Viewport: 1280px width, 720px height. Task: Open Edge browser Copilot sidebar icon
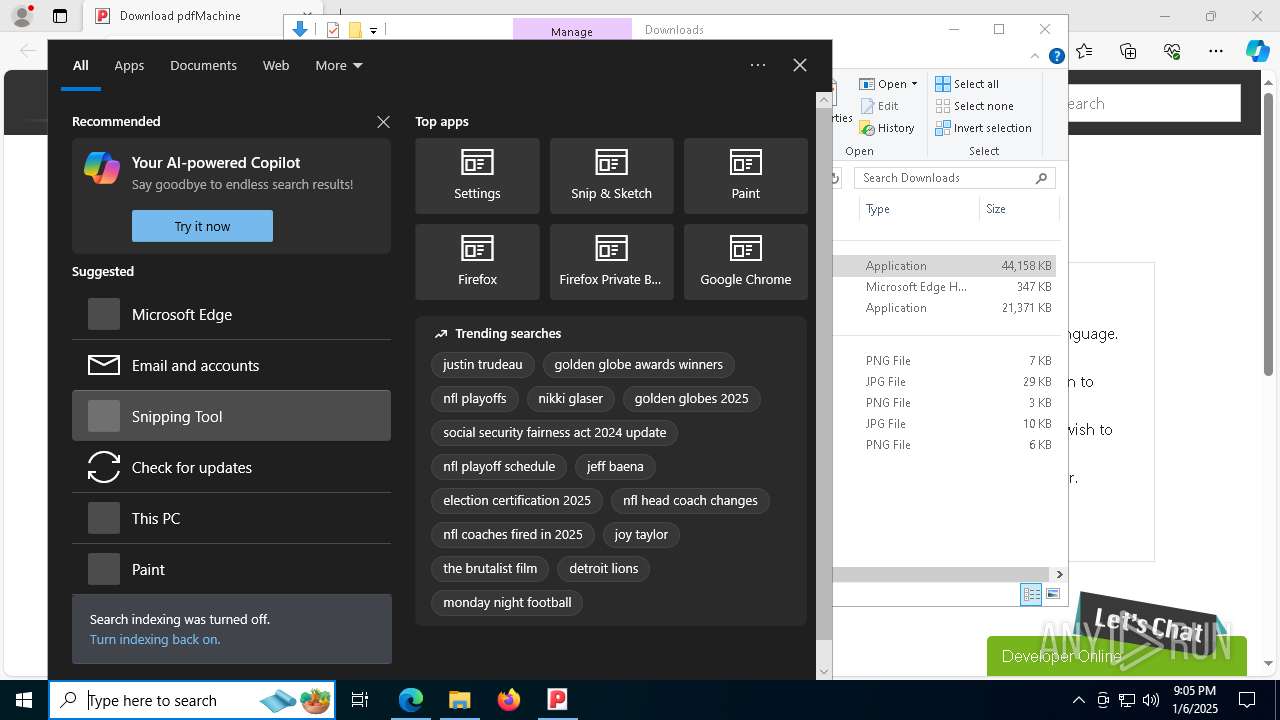1257,51
